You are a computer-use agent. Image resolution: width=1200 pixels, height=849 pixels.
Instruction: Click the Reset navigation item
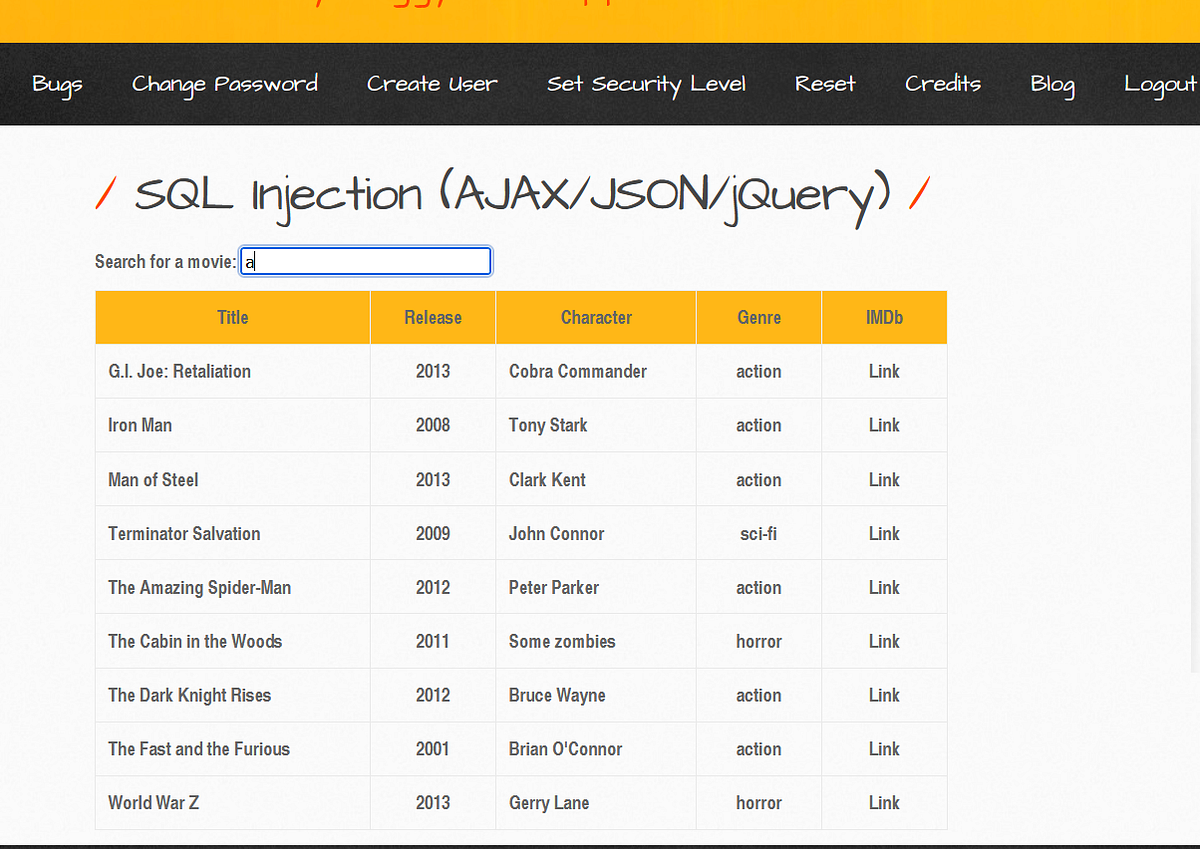[825, 84]
